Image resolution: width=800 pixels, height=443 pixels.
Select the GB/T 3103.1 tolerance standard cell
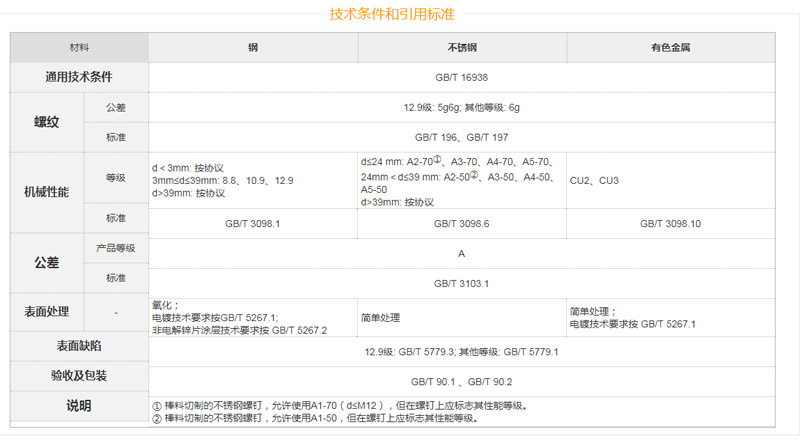tap(461, 284)
